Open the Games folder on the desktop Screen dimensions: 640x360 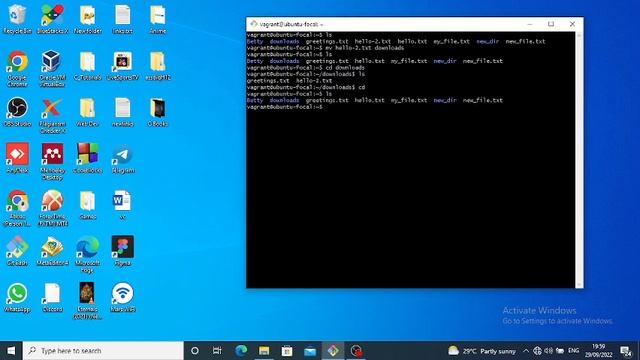tap(88, 204)
